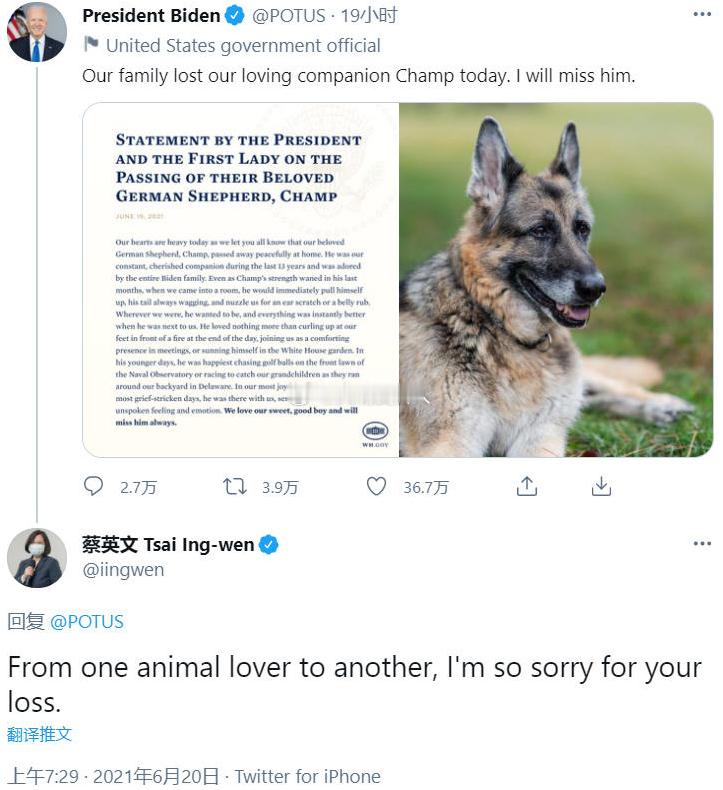The image size is (723, 790).
Task: Click the blue verified badge beside the top account name
Action: pos(234,15)
